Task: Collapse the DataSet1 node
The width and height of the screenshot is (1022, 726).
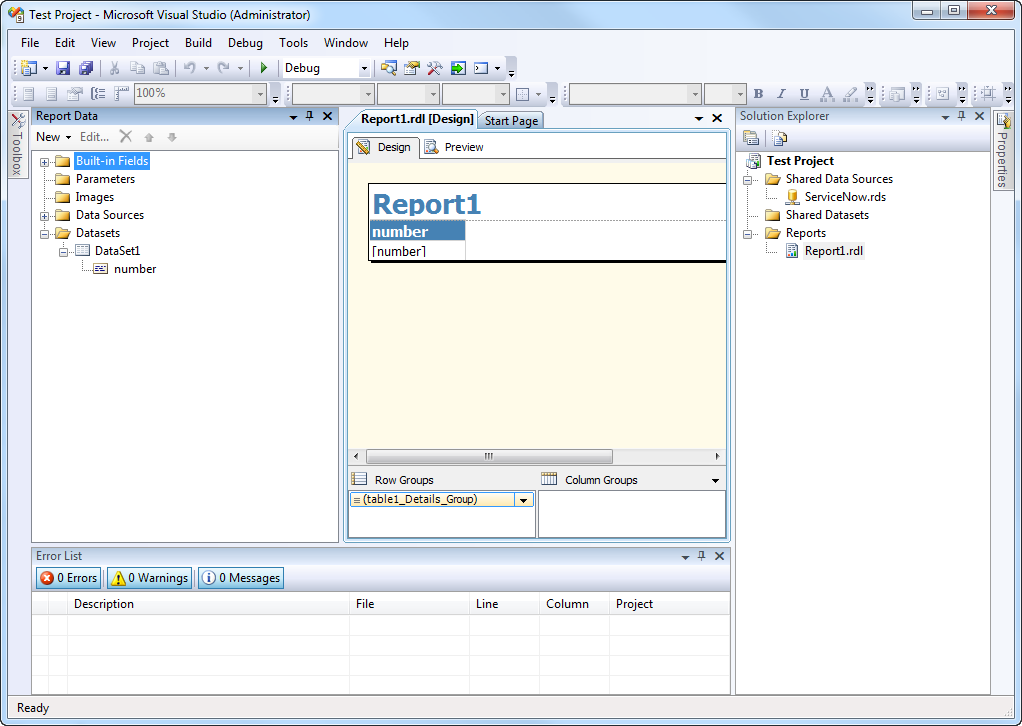Action: (x=63, y=252)
